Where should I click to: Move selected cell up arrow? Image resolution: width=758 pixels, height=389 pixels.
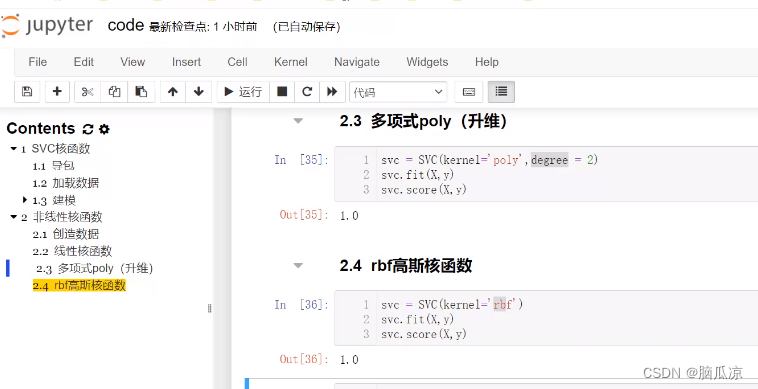coord(173,92)
